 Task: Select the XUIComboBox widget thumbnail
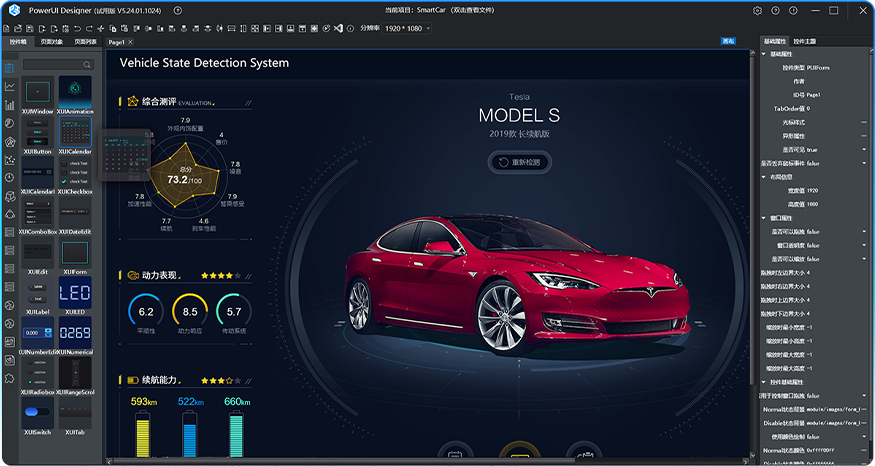pyautogui.click(x=37, y=213)
